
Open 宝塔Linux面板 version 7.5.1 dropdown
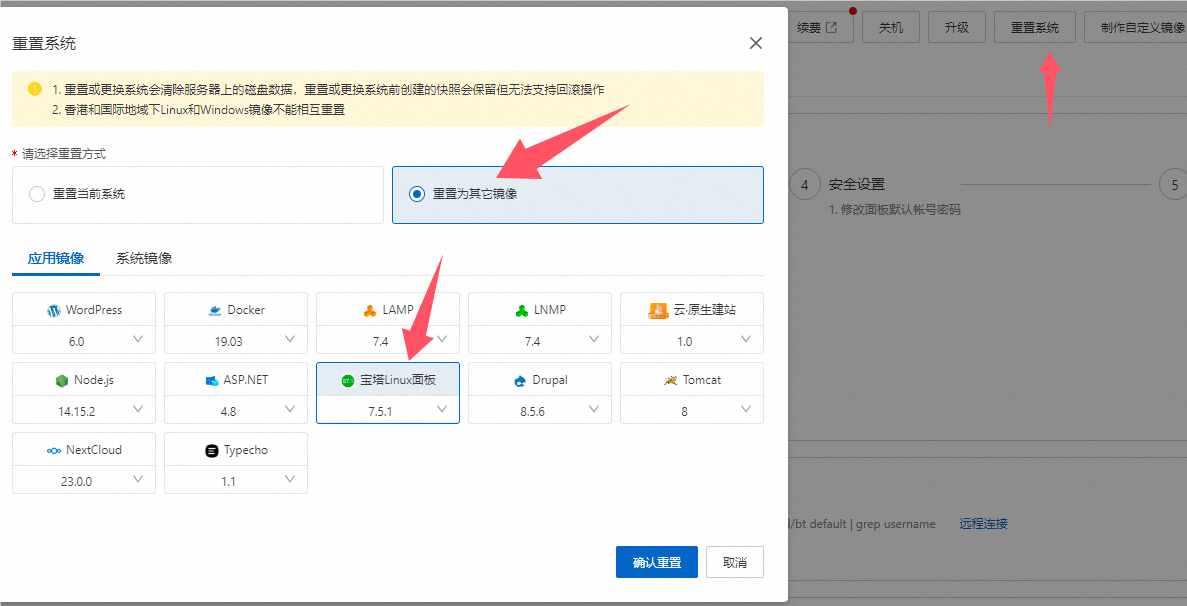click(x=388, y=411)
